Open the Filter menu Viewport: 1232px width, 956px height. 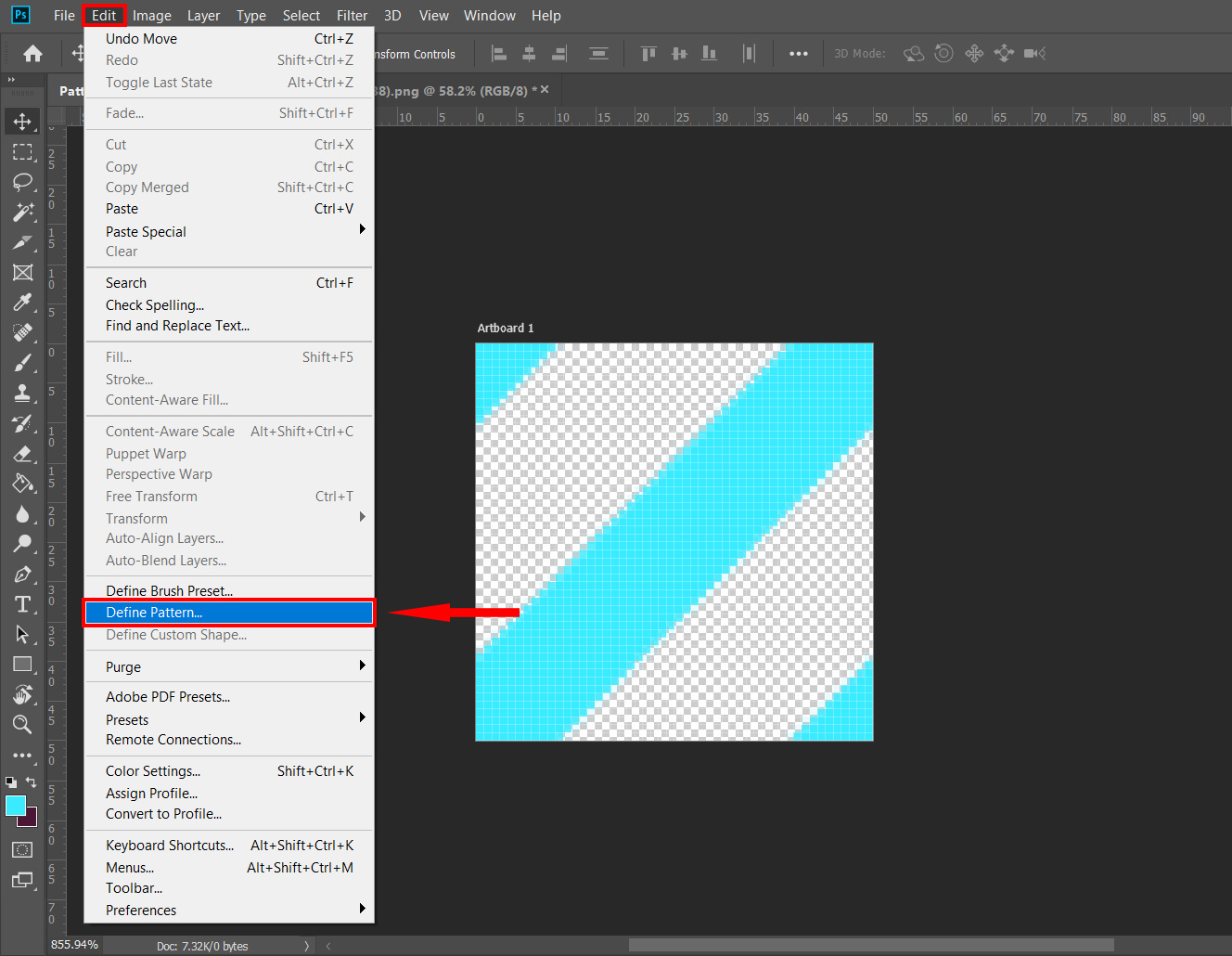click(x=352, y=16)
